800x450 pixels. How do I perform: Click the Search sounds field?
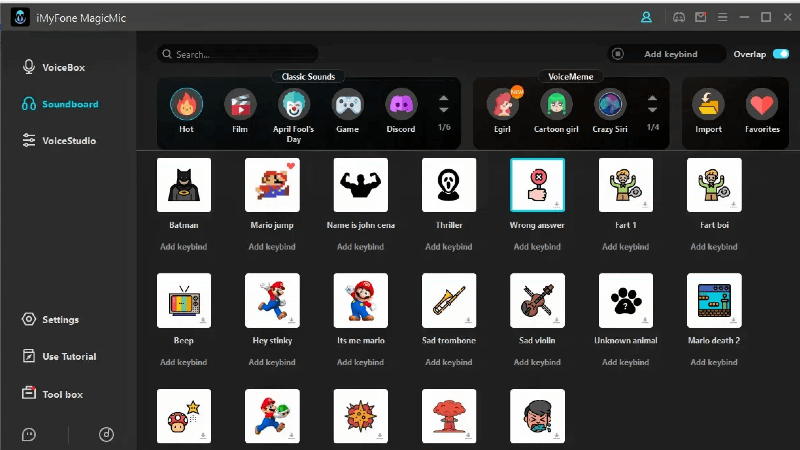tap(238, 54)
